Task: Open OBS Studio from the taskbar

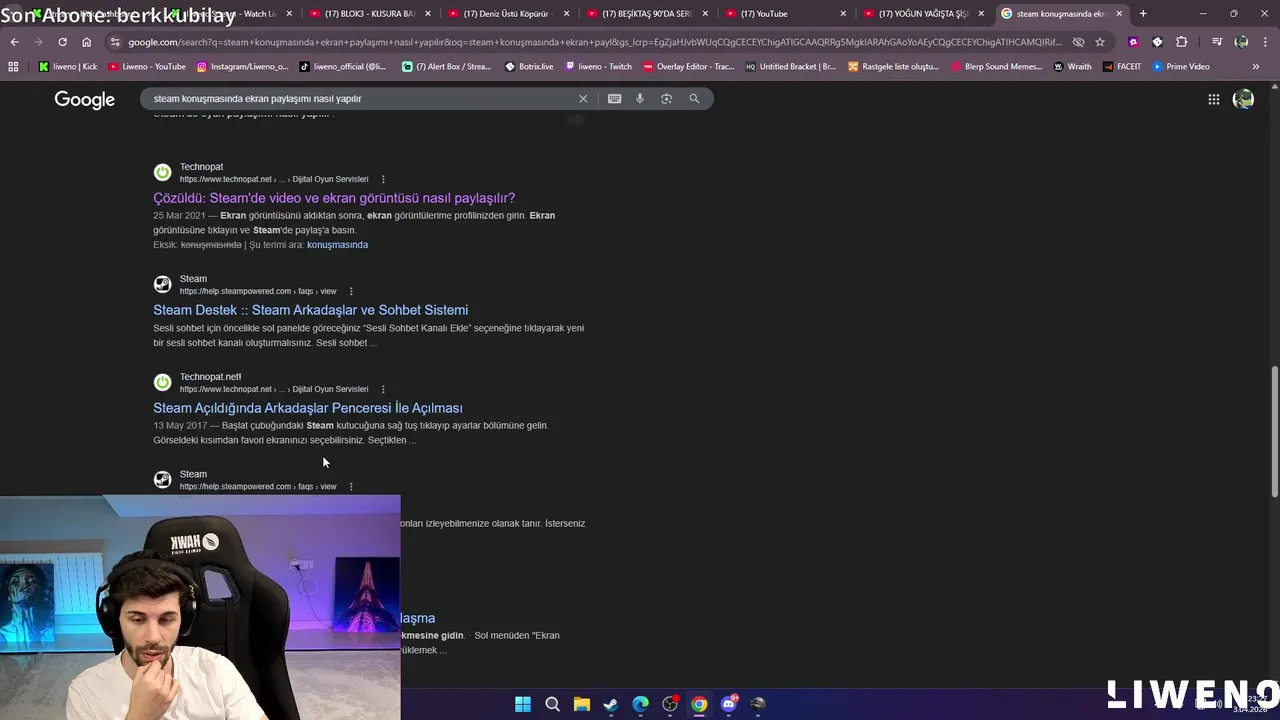Action: [670, 704]
